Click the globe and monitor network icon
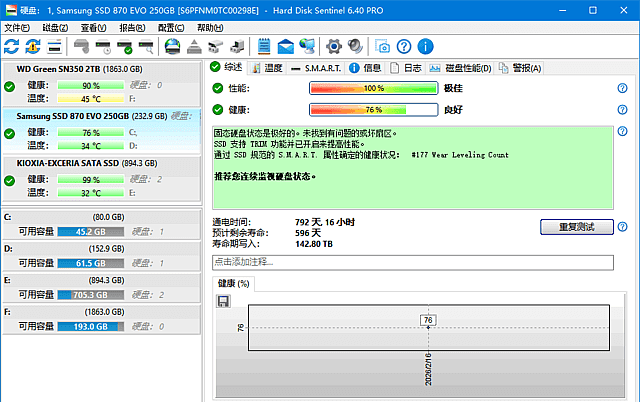The height and width of the screenshot is (402, 640). (307, 47)
